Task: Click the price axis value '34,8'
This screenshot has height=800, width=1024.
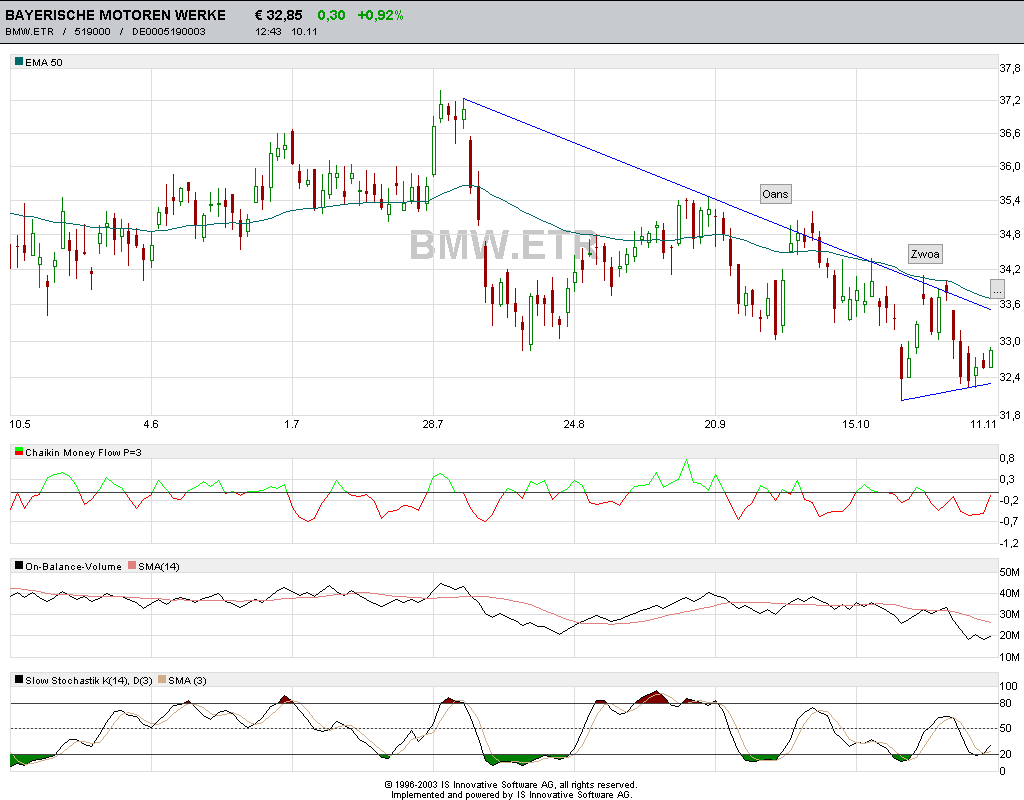Action: (x=1010, y=234)
